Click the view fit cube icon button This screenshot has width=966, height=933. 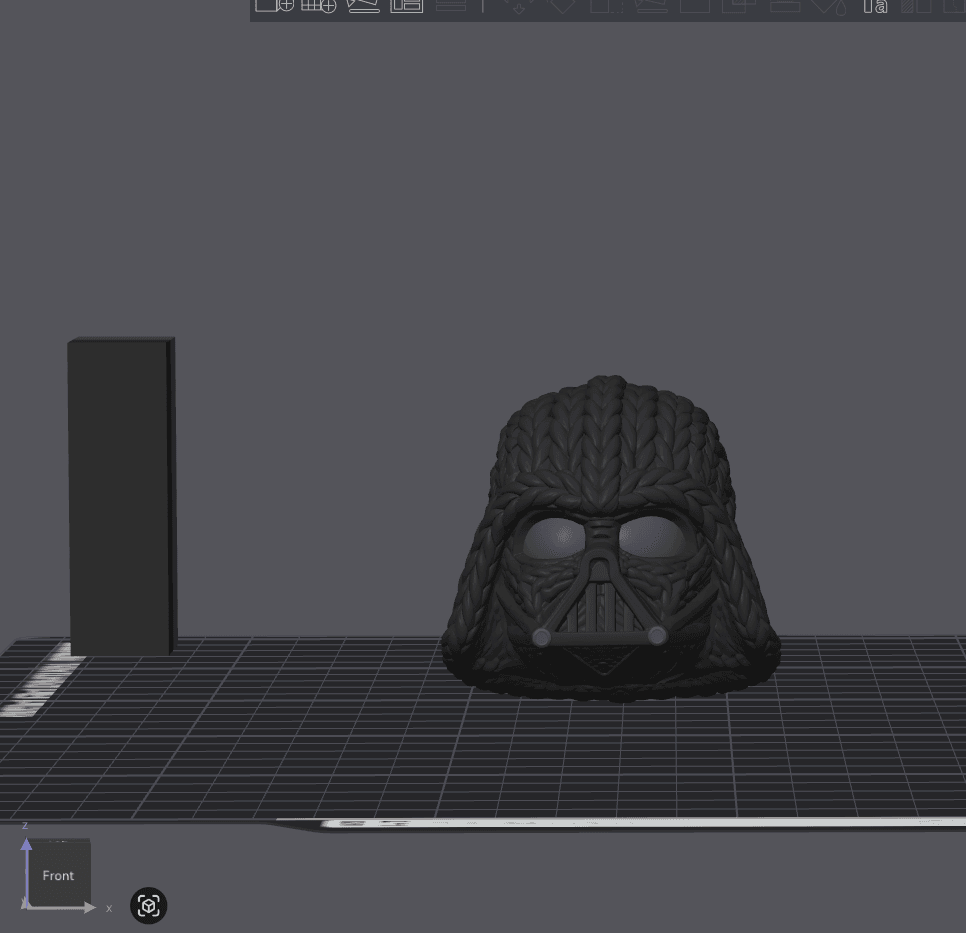coord(148,905)
